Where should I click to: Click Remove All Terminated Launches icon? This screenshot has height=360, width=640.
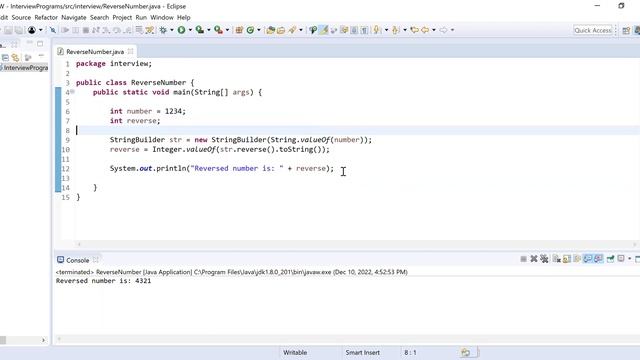pos(544,259)
